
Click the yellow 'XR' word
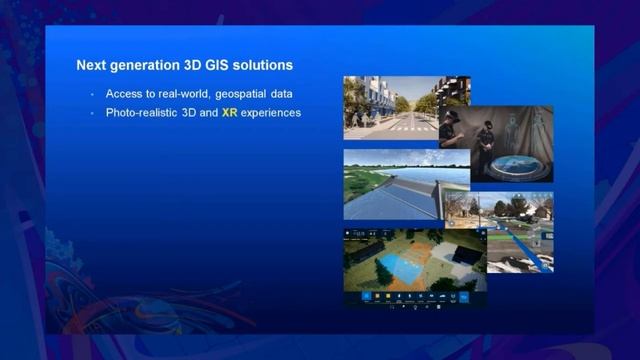[x=229, y=113]
